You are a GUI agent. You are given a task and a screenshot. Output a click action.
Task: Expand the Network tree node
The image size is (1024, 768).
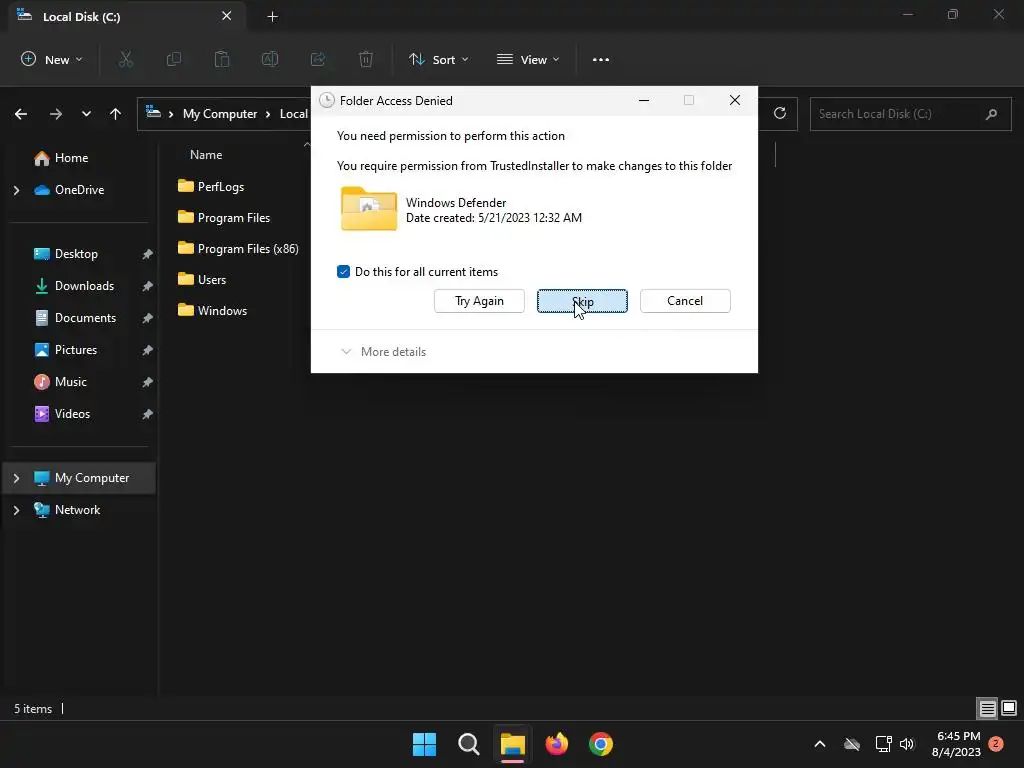point(16,510)
